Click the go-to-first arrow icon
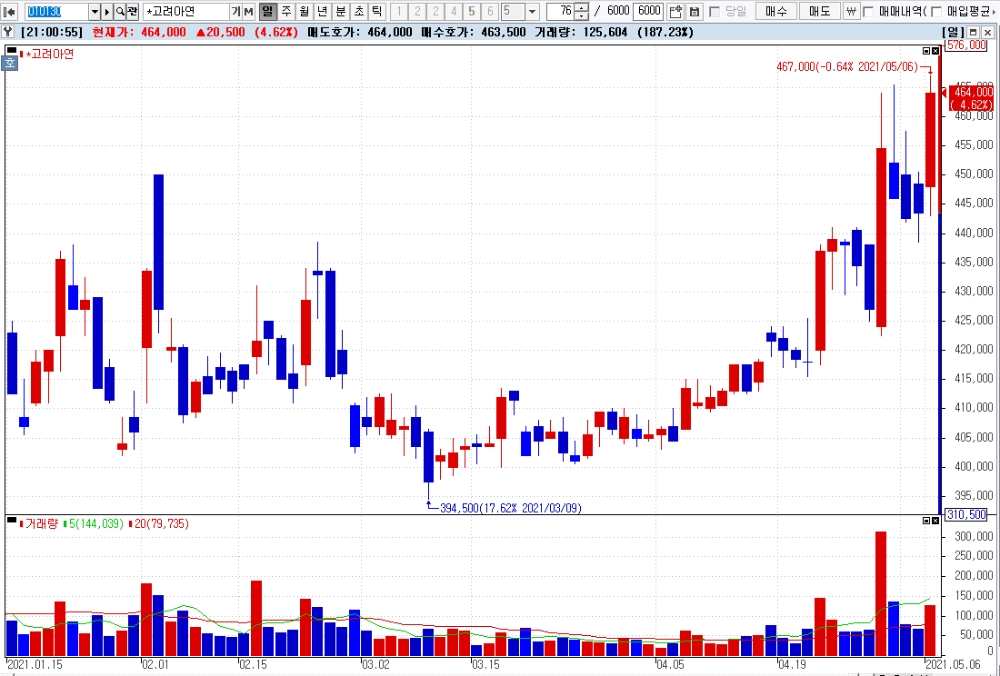The height and width of the screenshot is (676, 1000). (10, 11)
